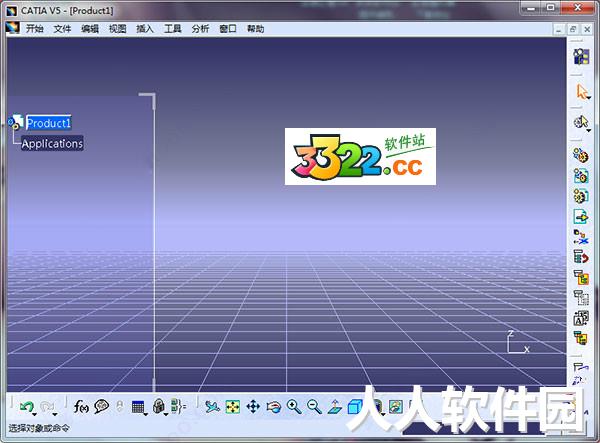The image size is (600, 443).
Task: Click the Generate Numbering icon
Action: point(581,277)
